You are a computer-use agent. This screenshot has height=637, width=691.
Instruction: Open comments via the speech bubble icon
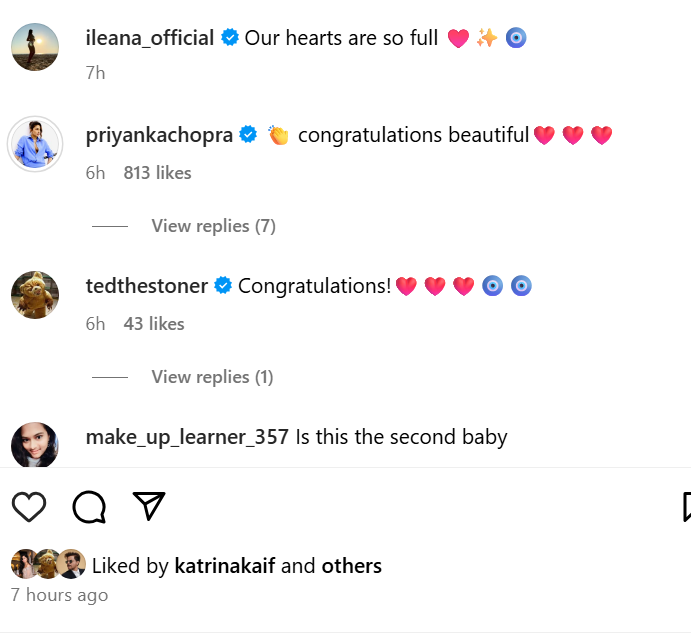pos(89,507)
